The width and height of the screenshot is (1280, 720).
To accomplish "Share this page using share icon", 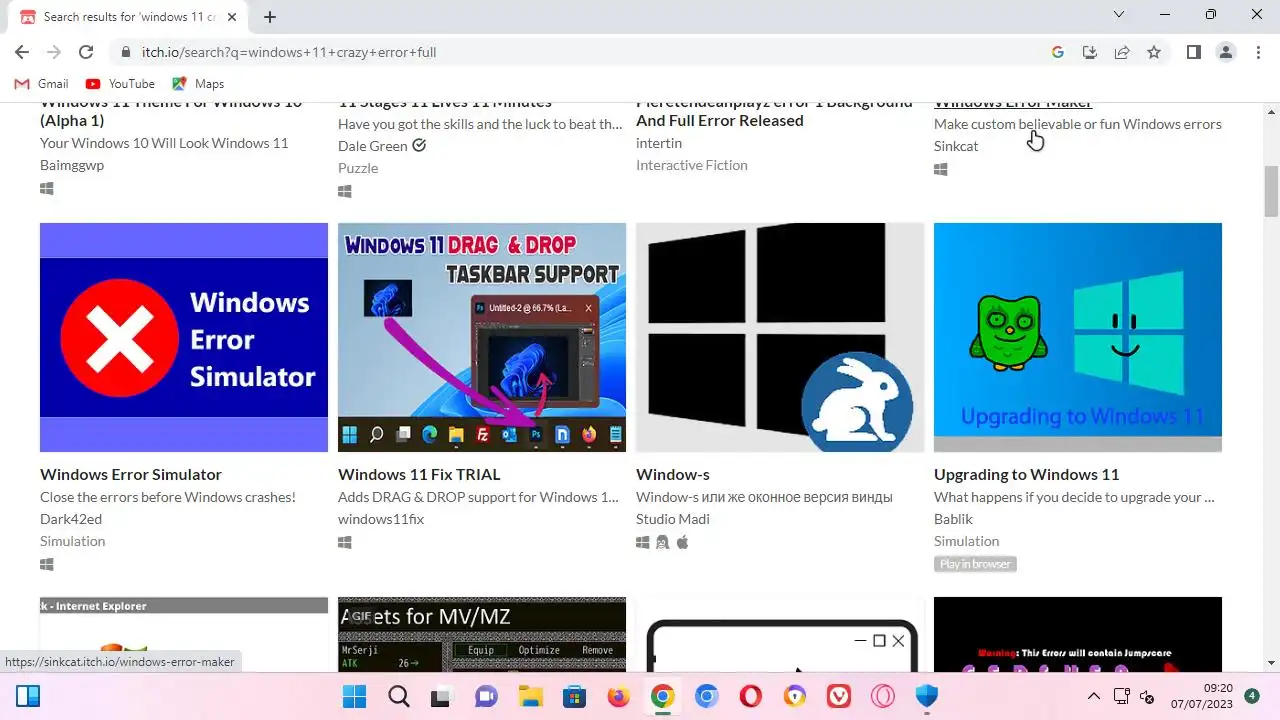I will click(1122, 52).
